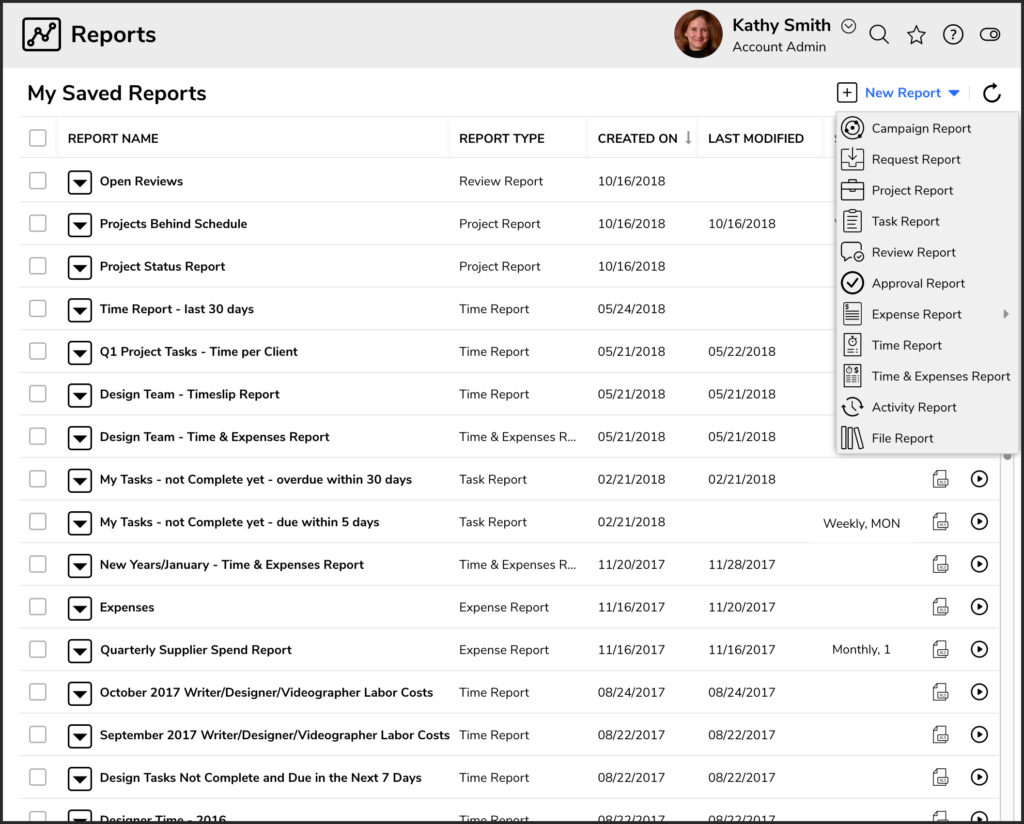
Task: Expand the dropdown arrow beside Time Report - last 30 days
Action: 80,310
